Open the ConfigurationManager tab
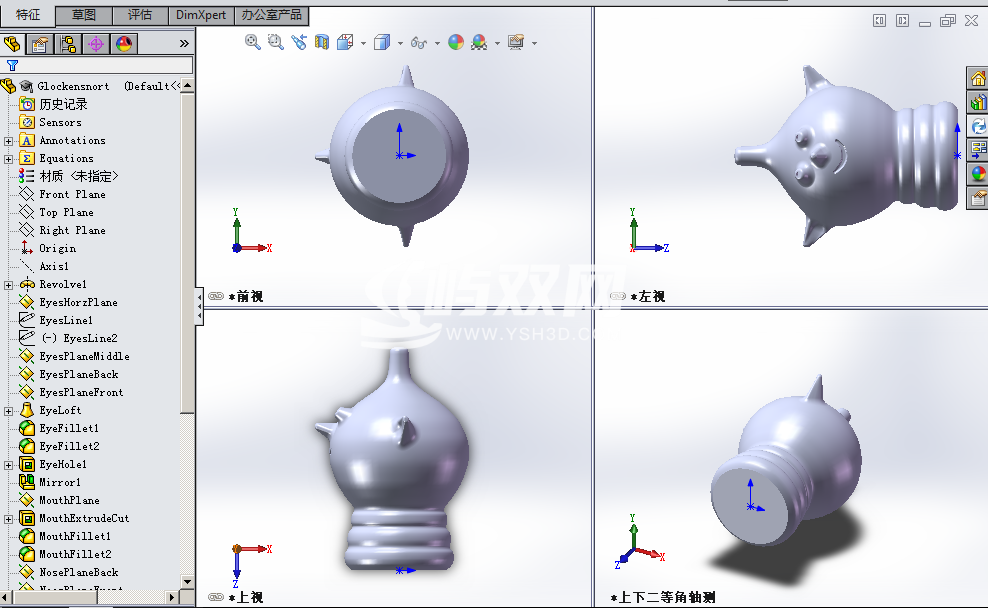Viewport: 988px width, 608px height. tap(67, 43)
